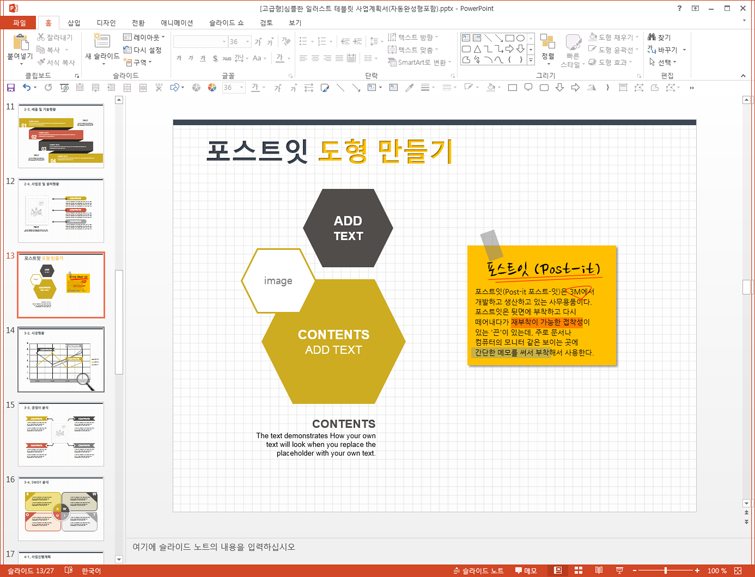755x577 pixels.
Task: Open the Slide Show (슬라이드 쇼) tab
Action: [226, 23]
